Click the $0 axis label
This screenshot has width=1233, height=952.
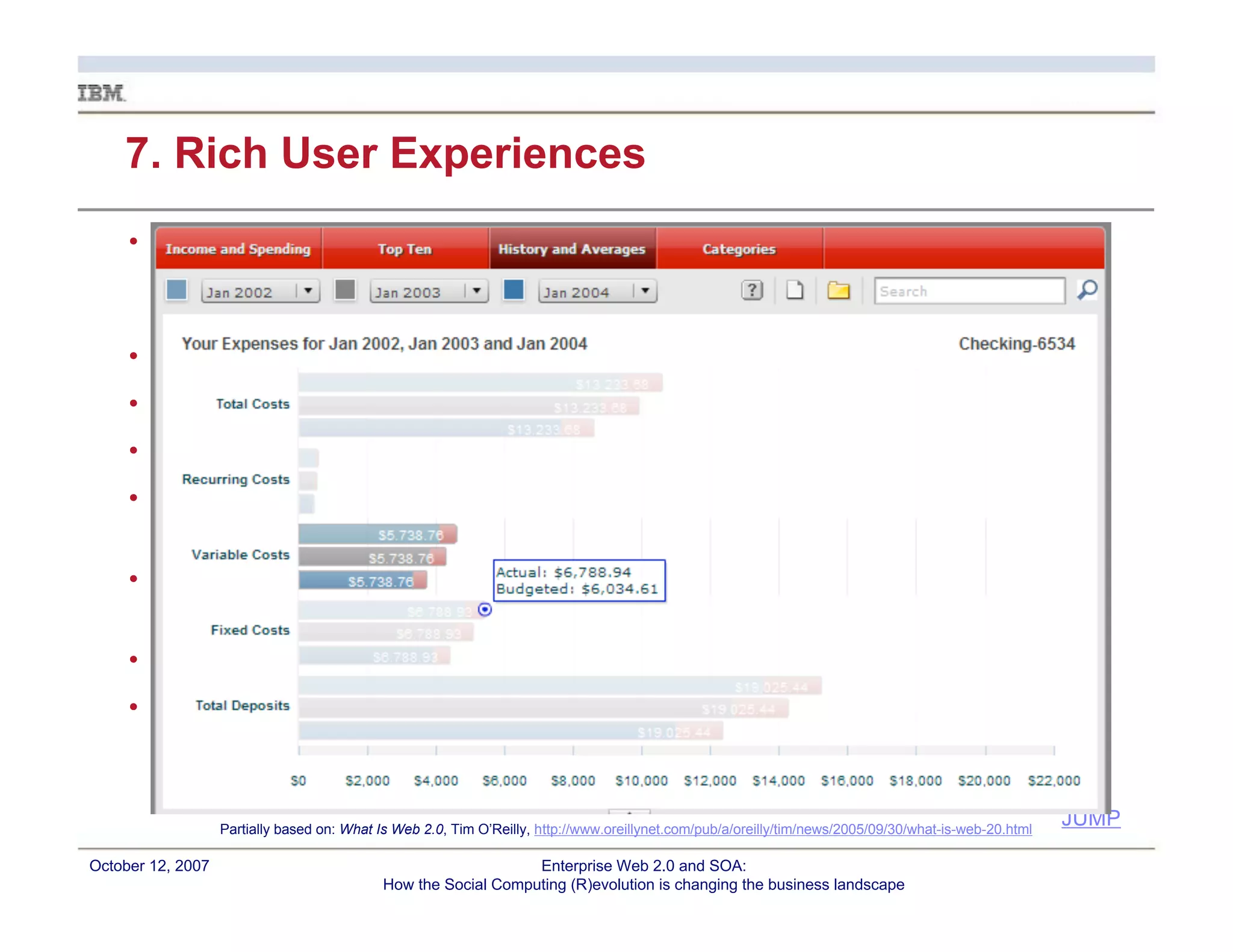pos(299,780)
